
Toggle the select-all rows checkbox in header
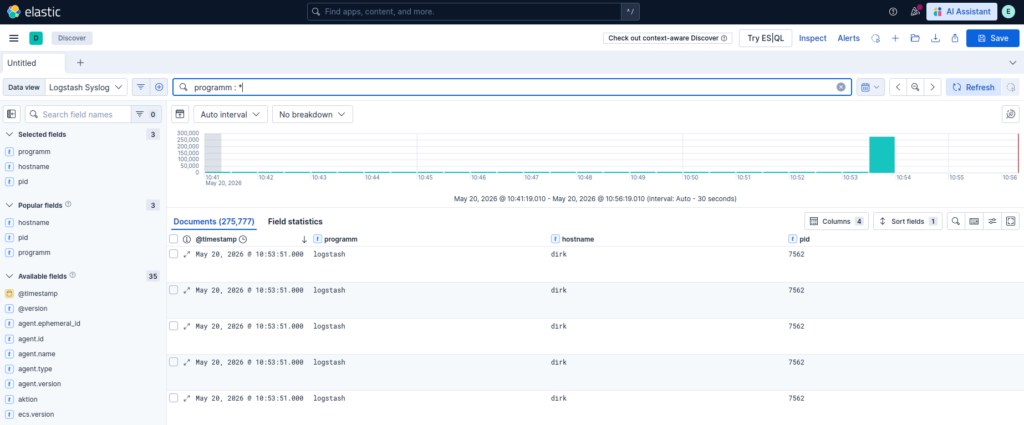[173, 240]
